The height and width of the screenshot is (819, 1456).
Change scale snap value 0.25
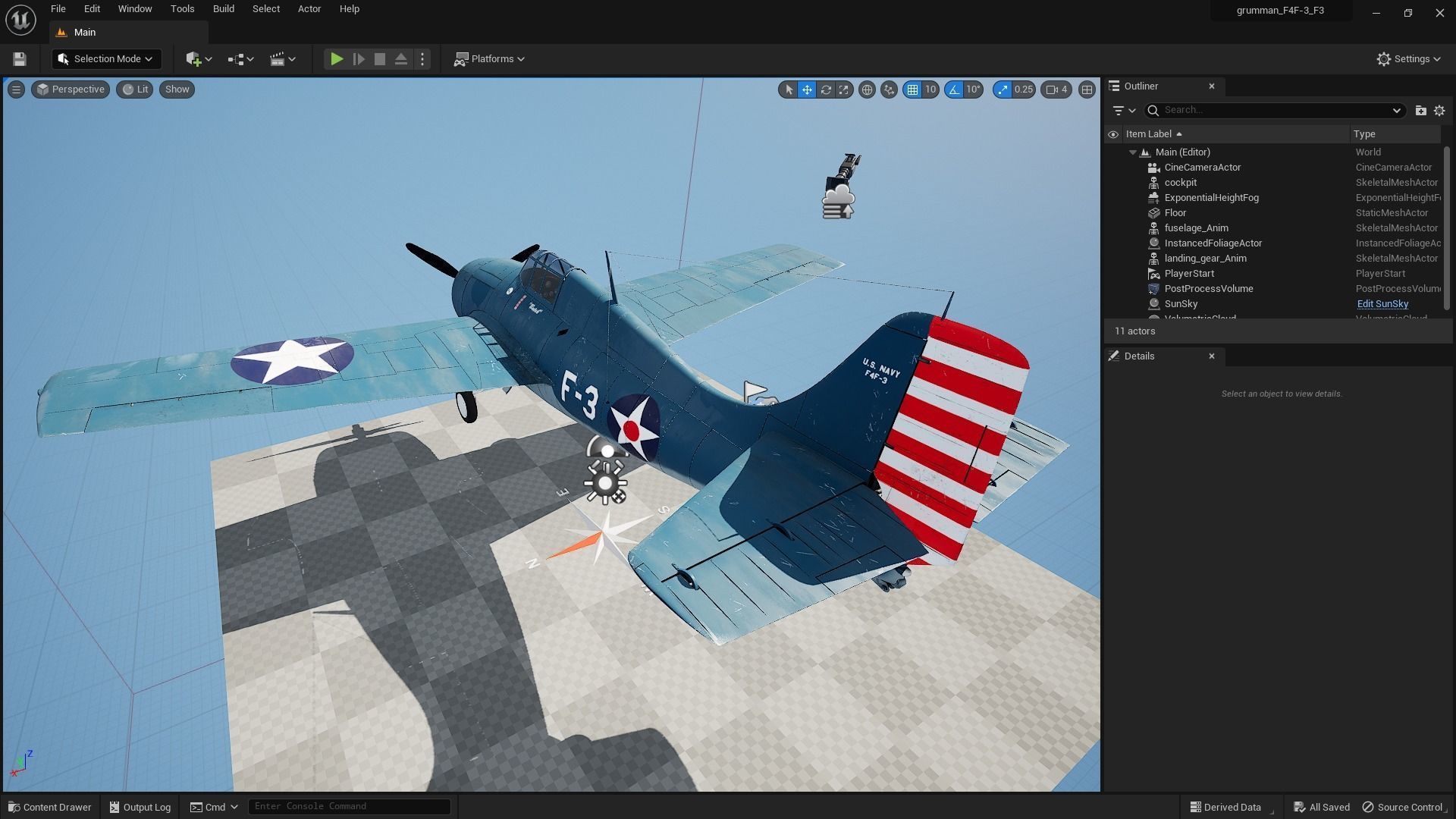[1024, 89]
